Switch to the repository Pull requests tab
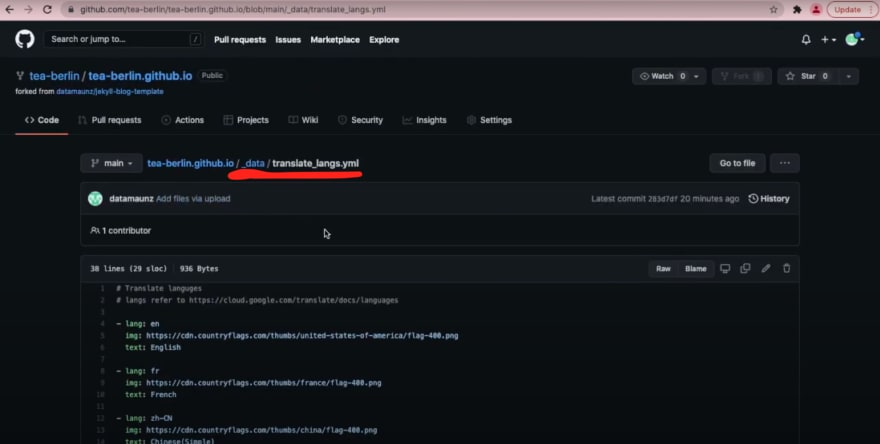The height and width of the screenshot is (444, 880). pyautogui.click(x=110, y=120)
